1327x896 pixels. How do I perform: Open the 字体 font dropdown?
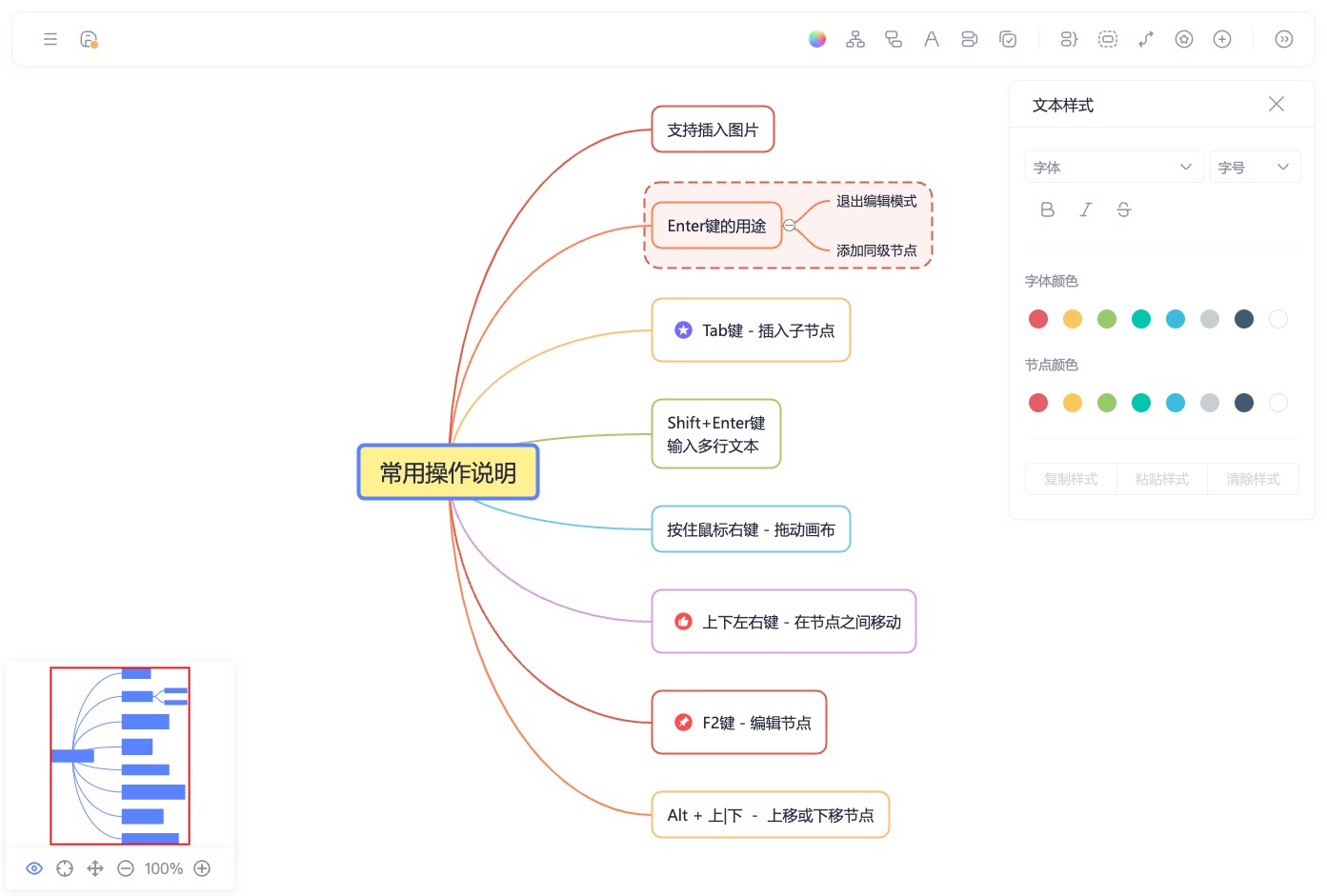click(1113, 168)
